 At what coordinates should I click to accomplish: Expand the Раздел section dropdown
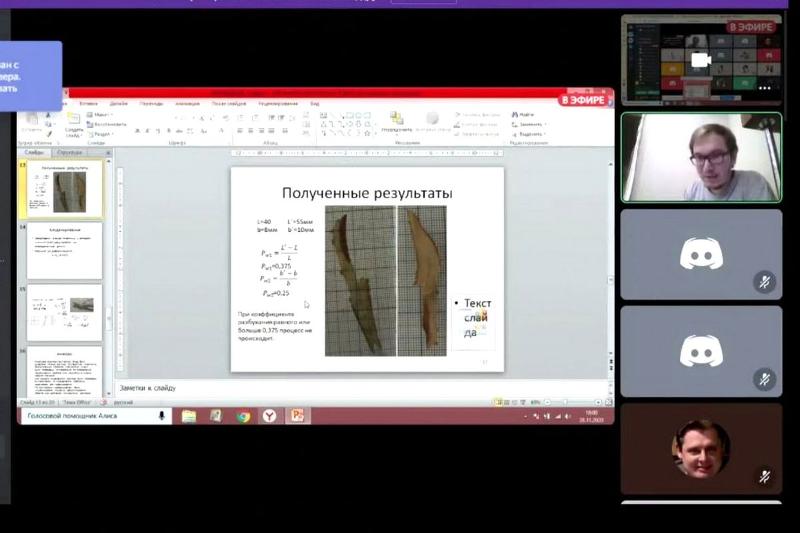pos(100,133)
